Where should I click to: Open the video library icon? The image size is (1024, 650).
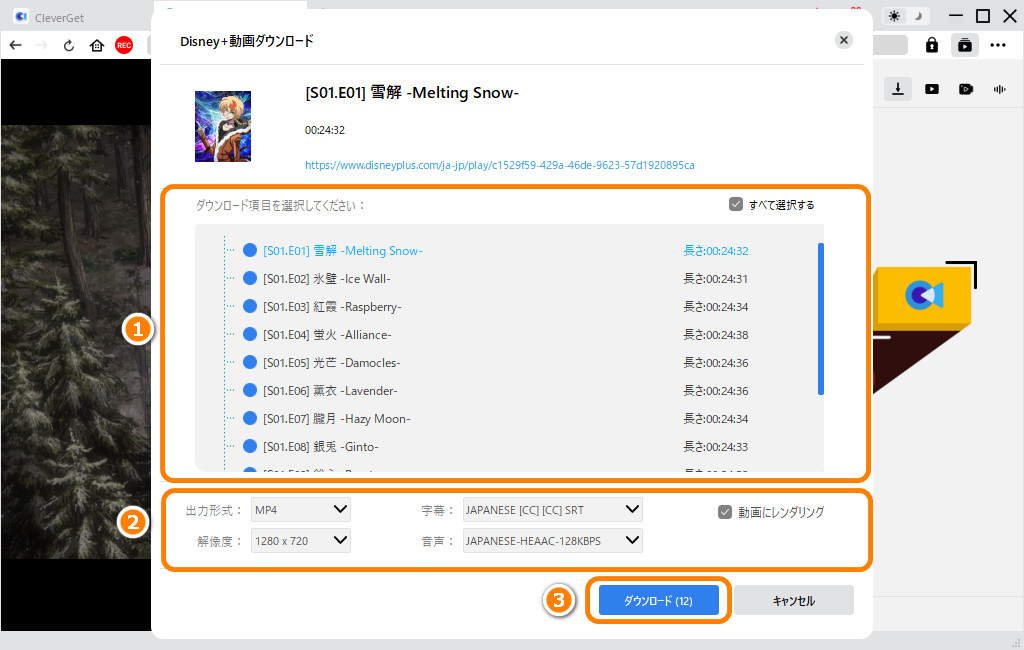[965, 45]
